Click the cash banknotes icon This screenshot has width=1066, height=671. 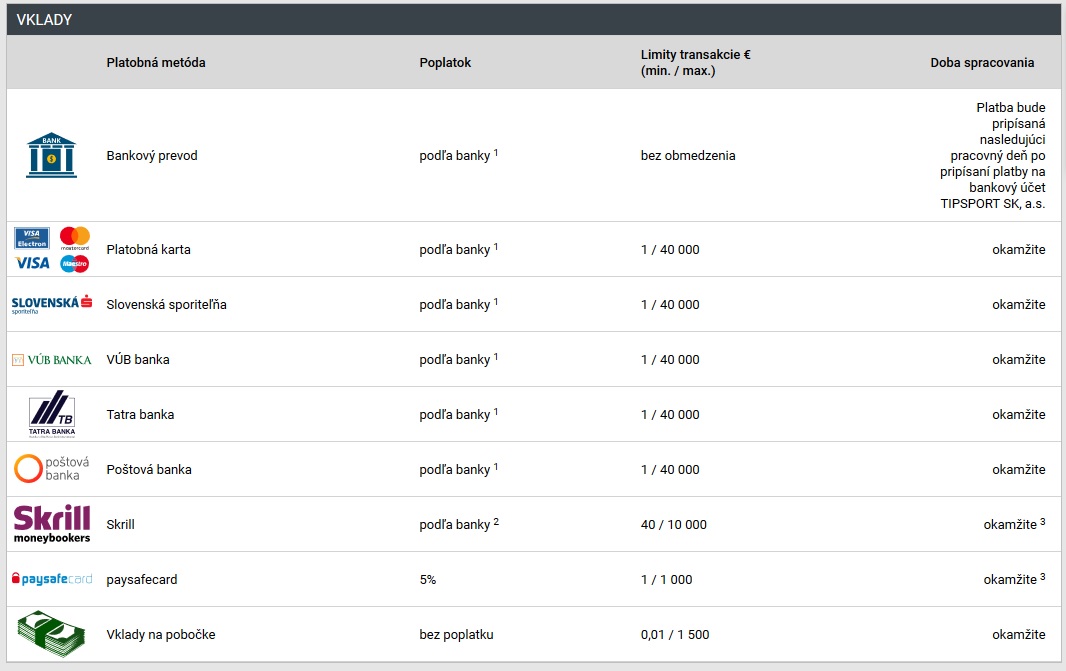[x=52, y=634]
